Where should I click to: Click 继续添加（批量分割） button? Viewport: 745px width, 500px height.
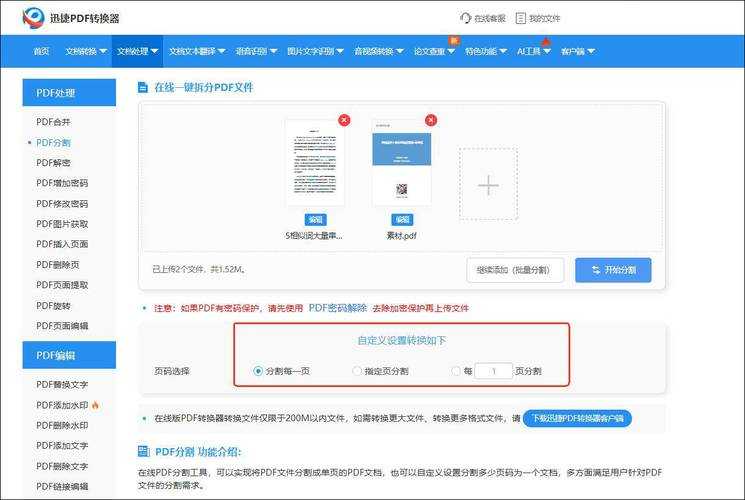tap(515, 270)
